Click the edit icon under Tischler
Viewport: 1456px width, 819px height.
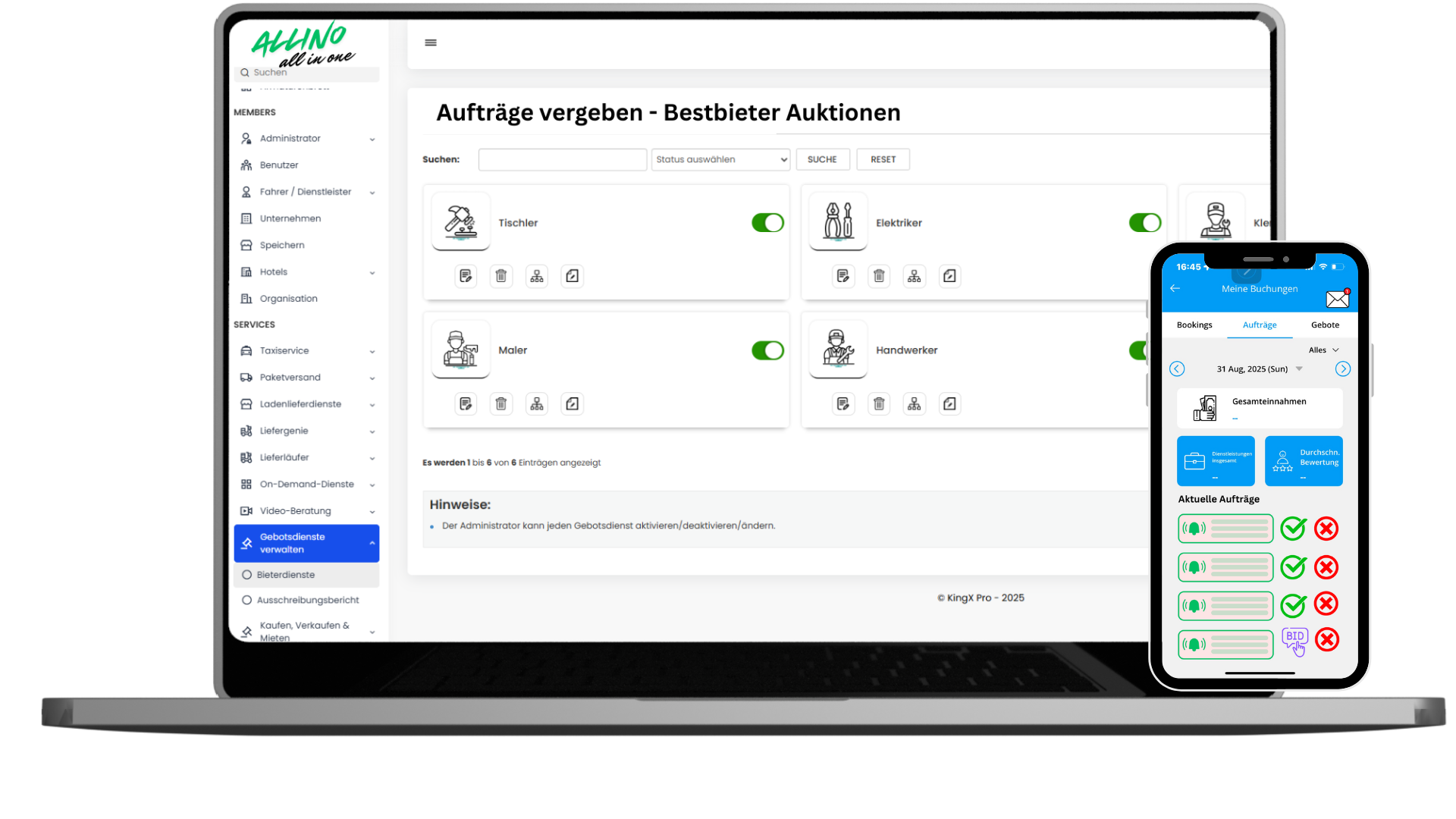466,276
